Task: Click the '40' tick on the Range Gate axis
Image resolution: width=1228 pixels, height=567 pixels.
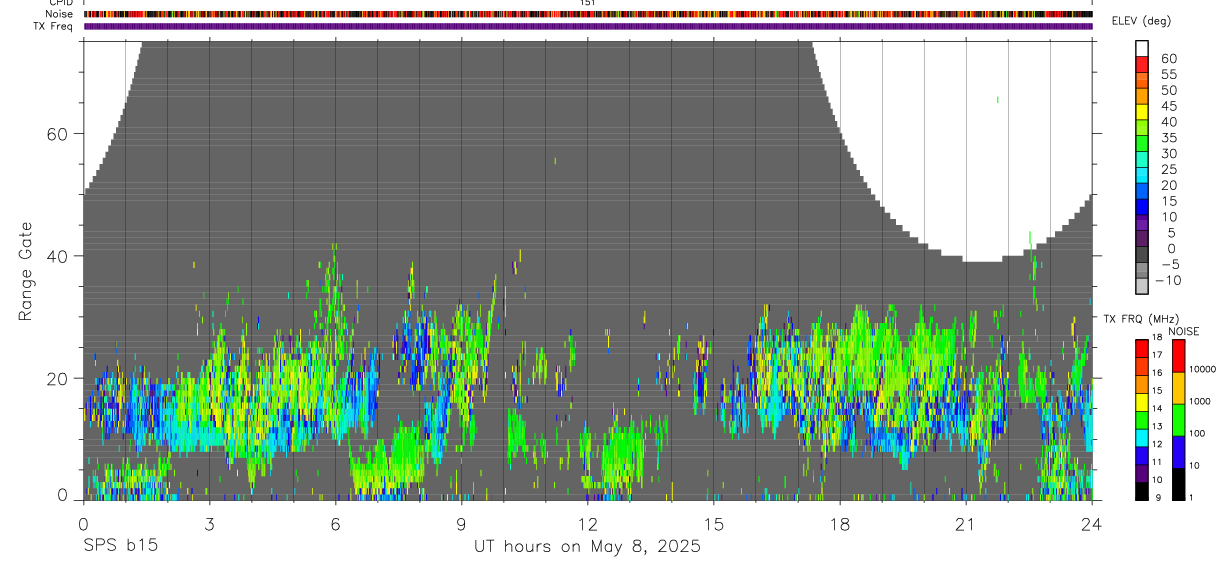Action: (x=57, y=256)
